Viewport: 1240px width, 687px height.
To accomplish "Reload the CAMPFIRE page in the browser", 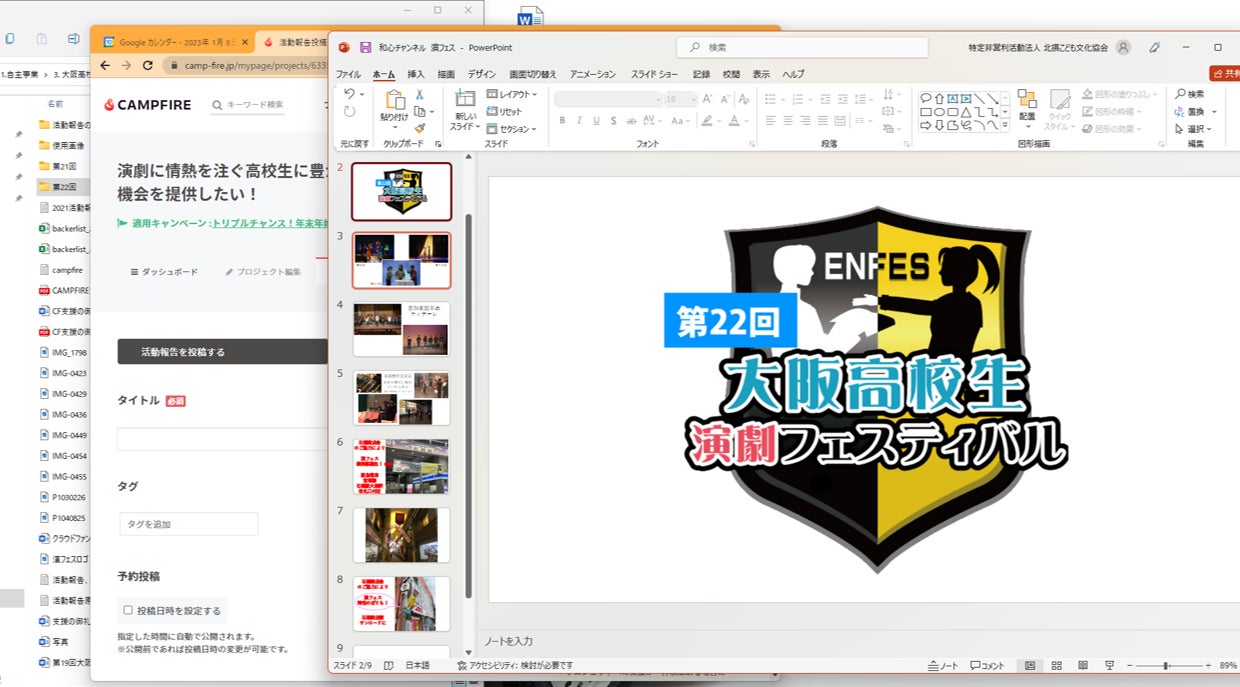I will [x=148, y=65].
